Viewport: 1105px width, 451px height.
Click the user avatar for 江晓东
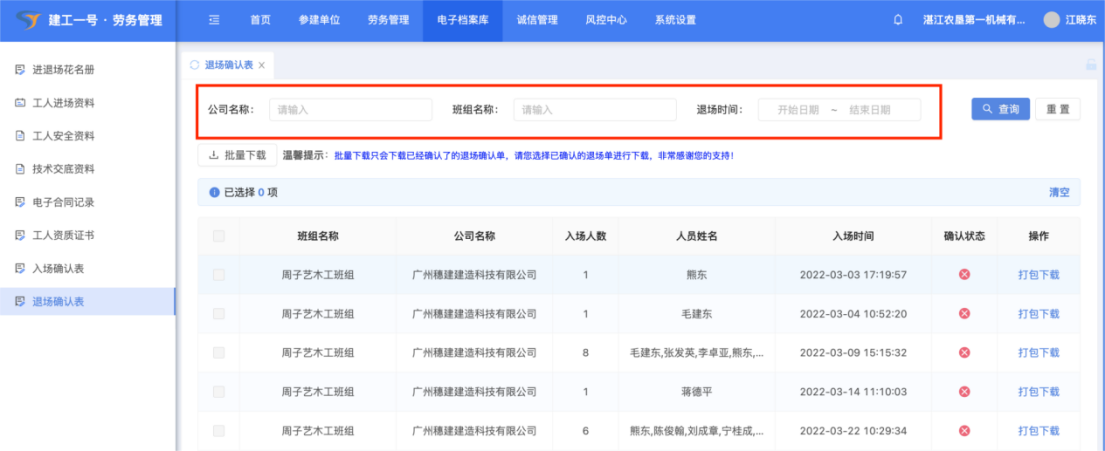click(x=1051, y=20)
